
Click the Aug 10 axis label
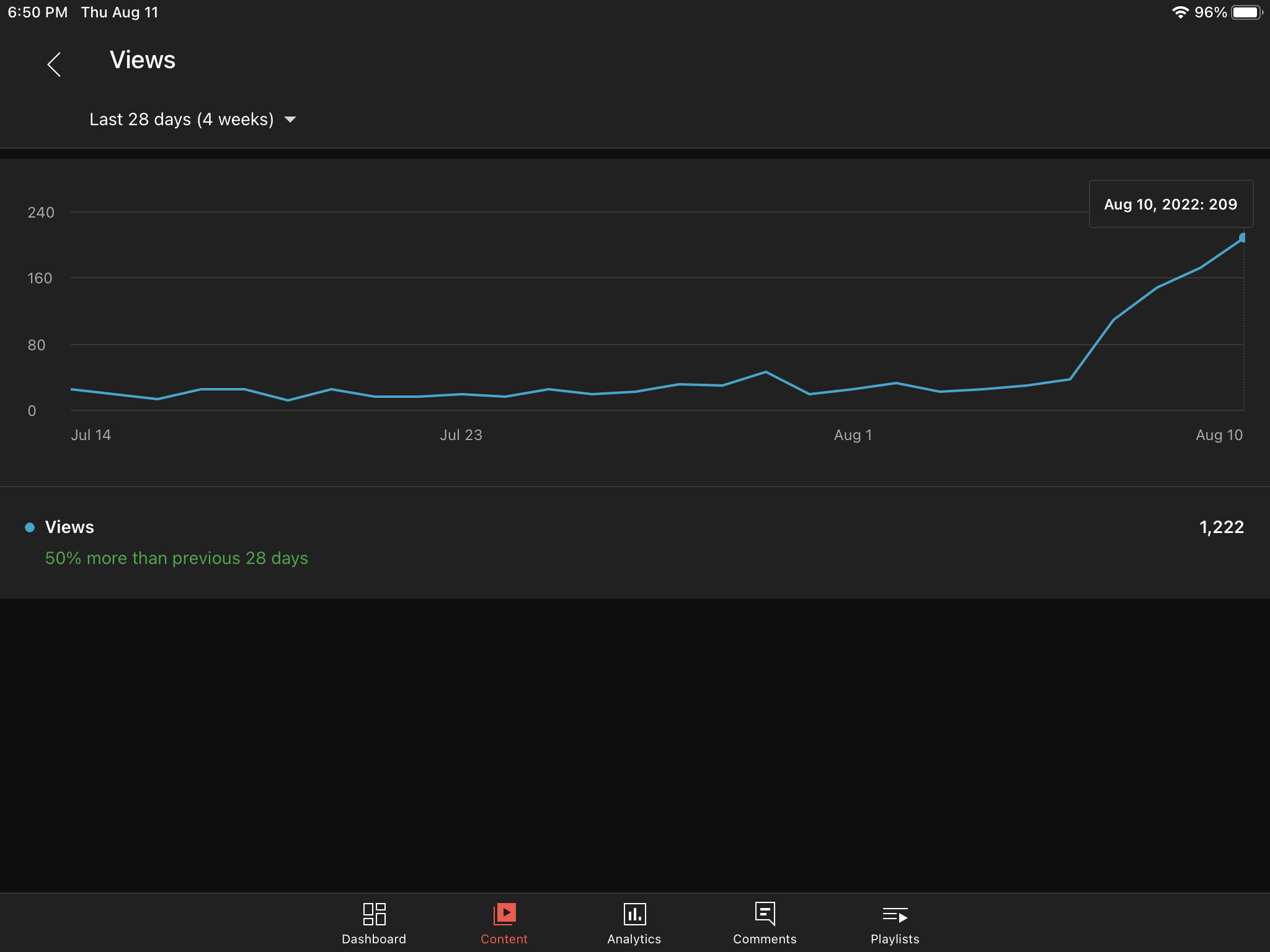pyautogui.click(x=1219, y=435)
